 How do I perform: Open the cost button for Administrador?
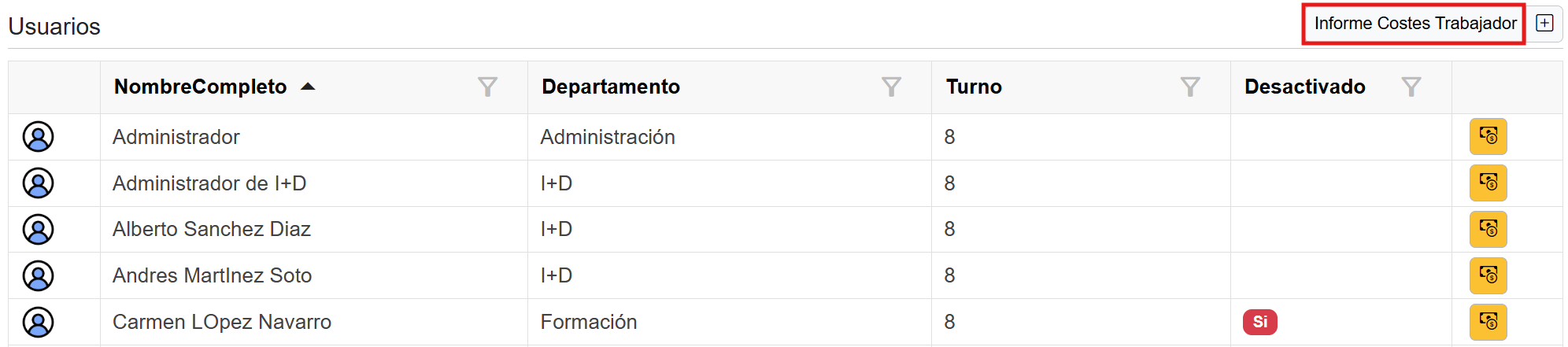click(1488, 137)
